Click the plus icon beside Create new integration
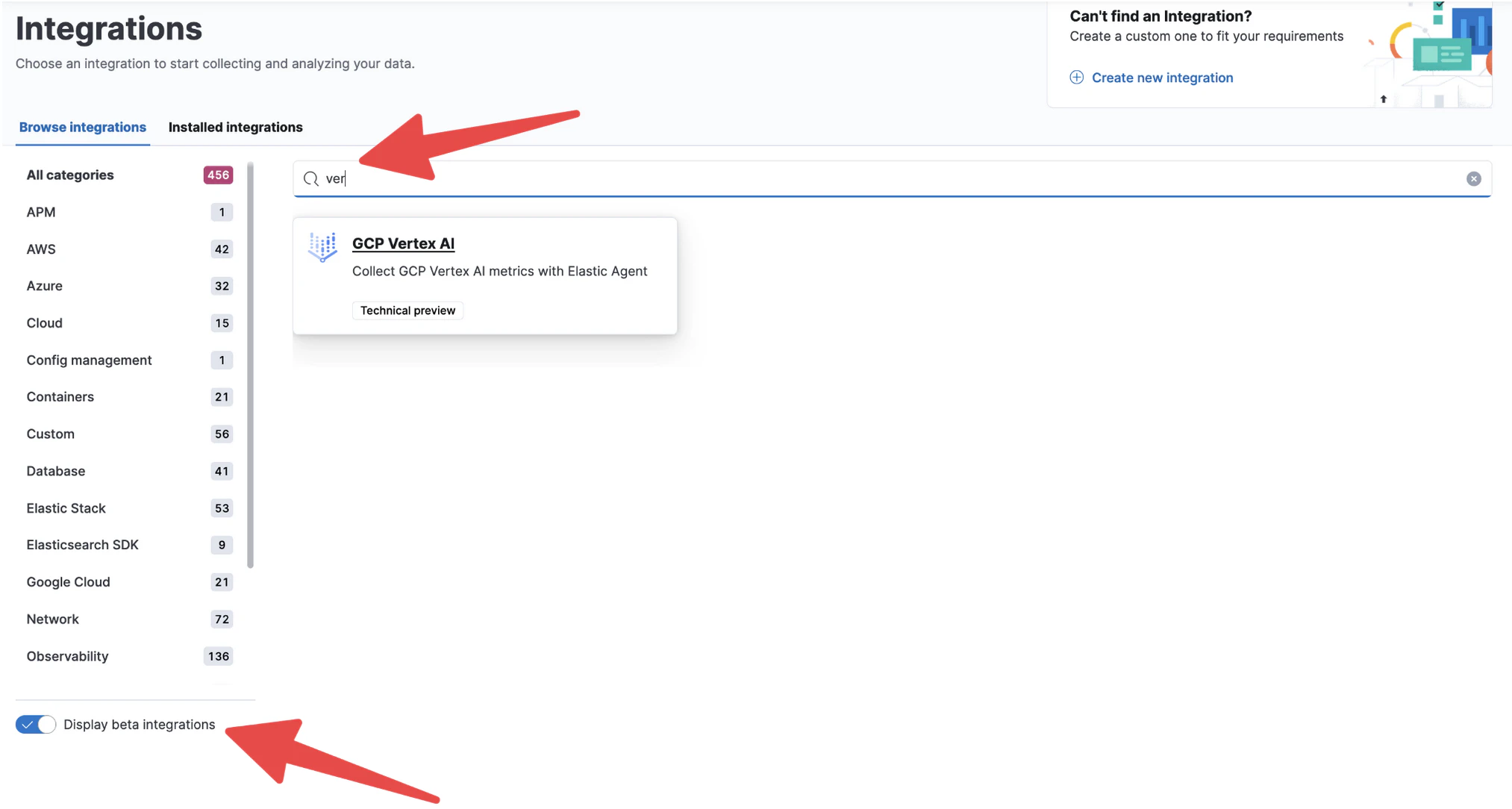This screenshot has height=809, width=1512. 1076,78
